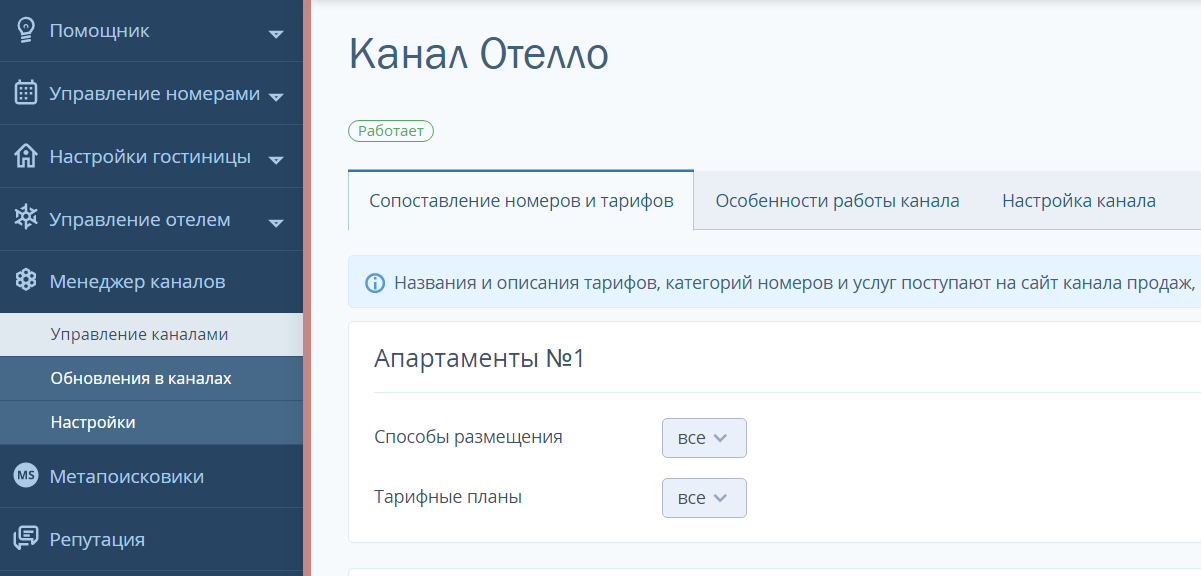This screenshot has height=576, width=1201.
Task: Click the info icon in the blue notice
Action: (x=375, y=282)
